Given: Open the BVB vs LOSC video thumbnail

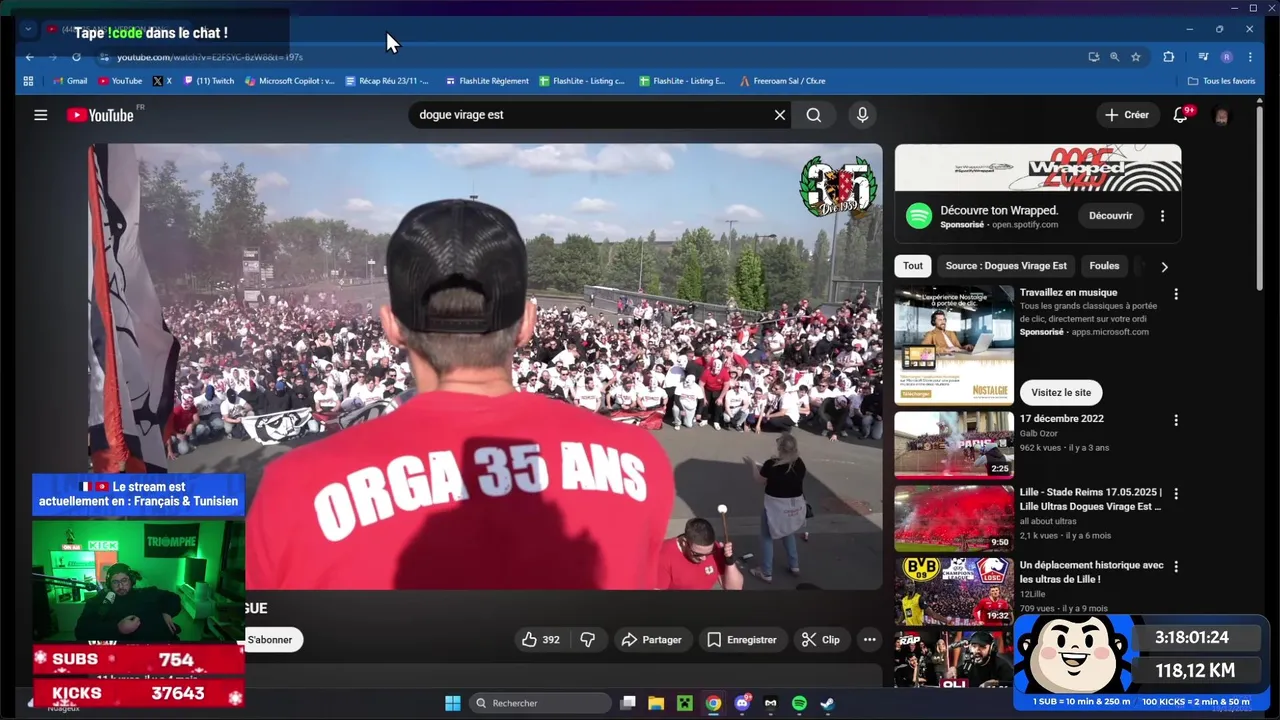Looking at the screenshot, I should (954, 591).
